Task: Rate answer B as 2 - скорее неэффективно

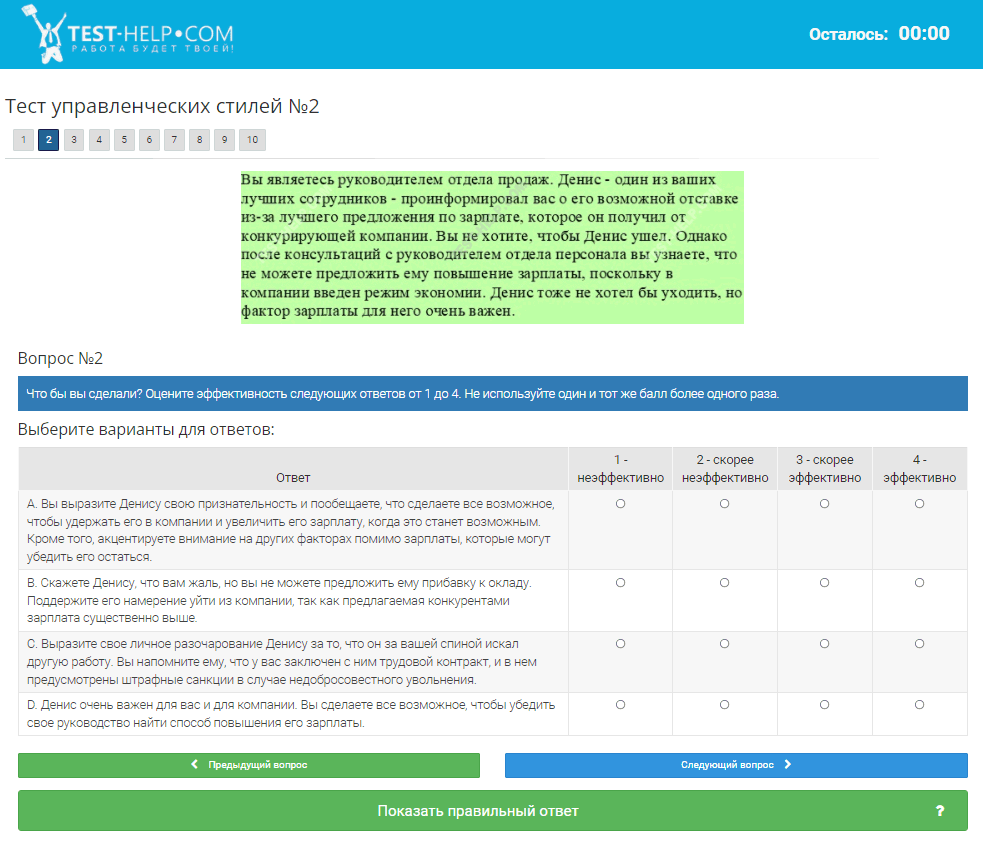Action: pos(725,583)
